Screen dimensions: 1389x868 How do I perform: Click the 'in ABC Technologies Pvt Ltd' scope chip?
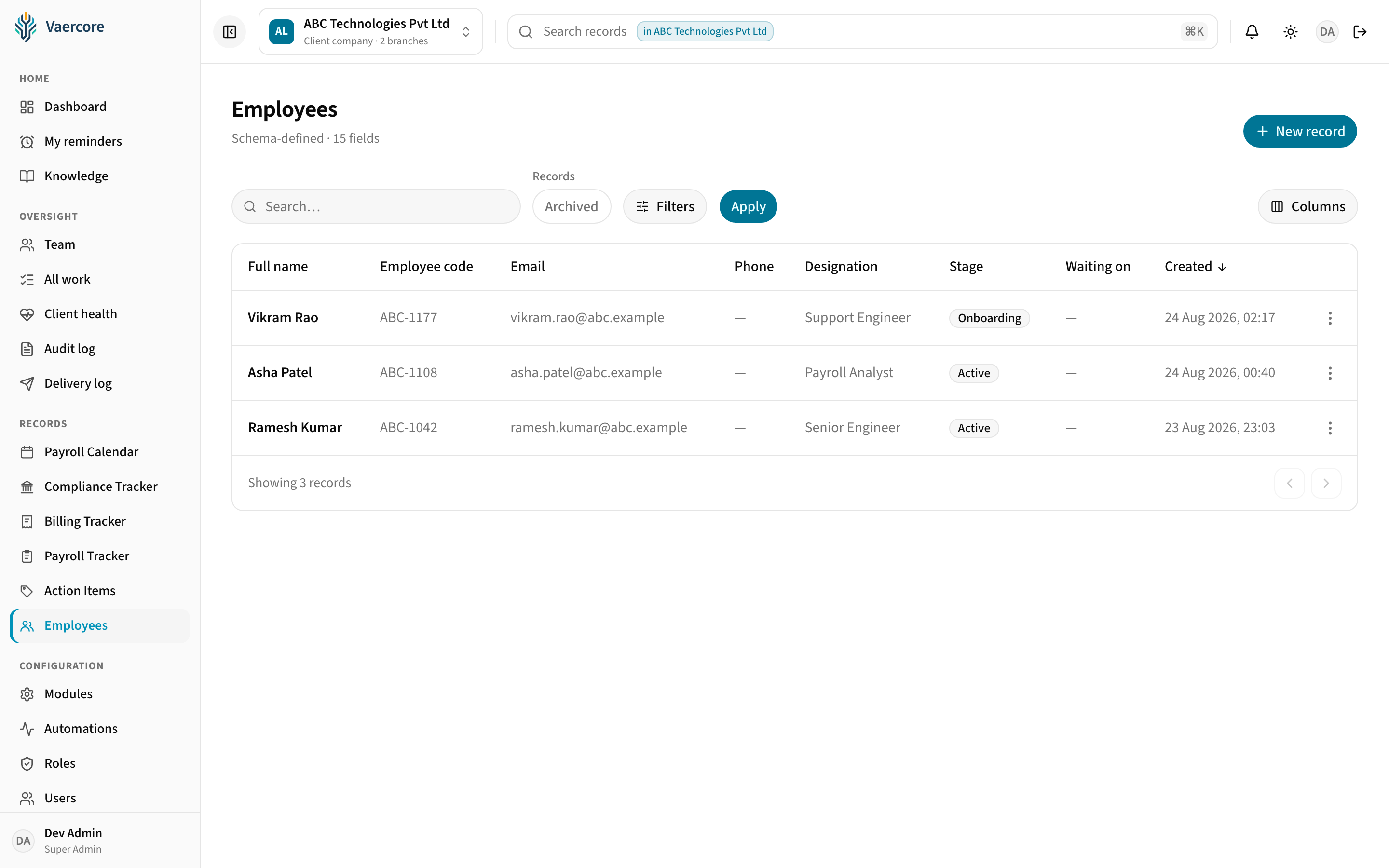pyautogui.click(x=704, y=31)
